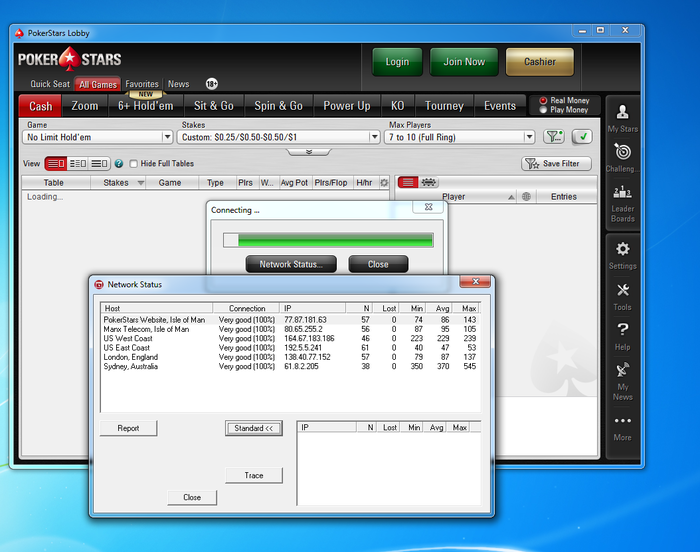Click Close button in Connecting dialog
Viewport: 700px width, 552px height.
[x=378, y=264]
